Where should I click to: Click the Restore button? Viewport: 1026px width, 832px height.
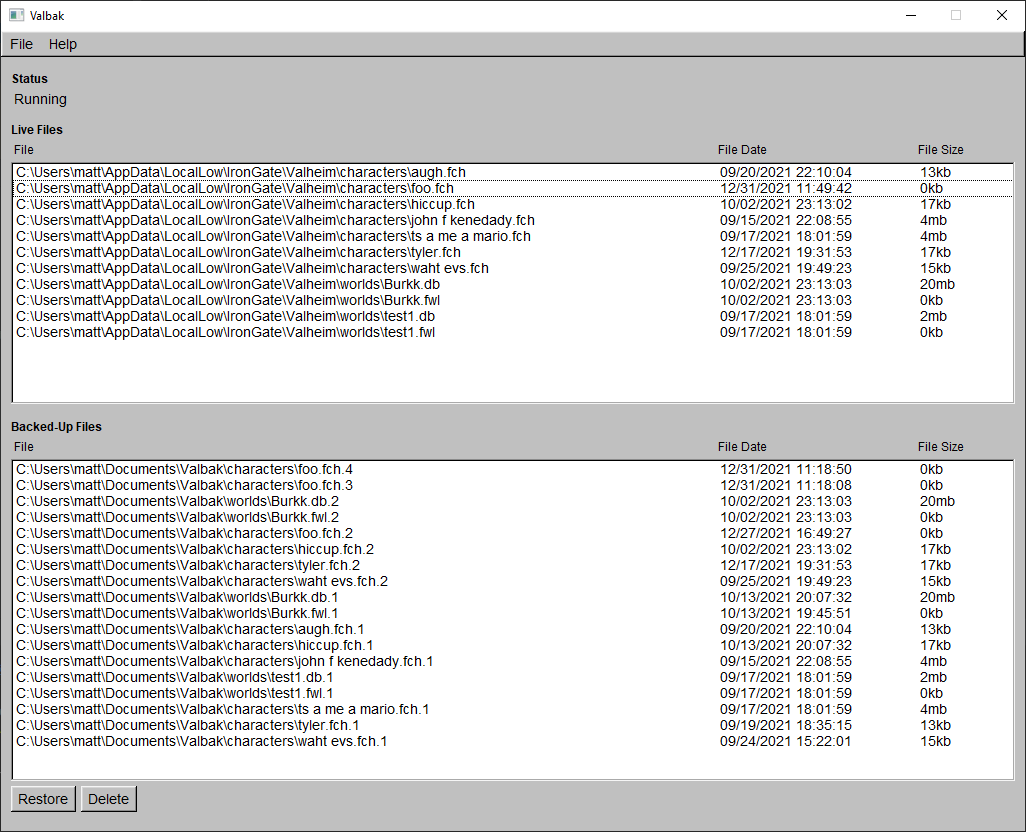point(43,799)
